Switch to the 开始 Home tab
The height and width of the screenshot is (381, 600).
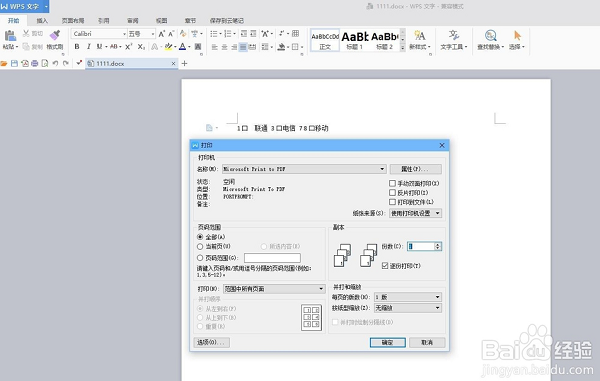coord(13,21)
